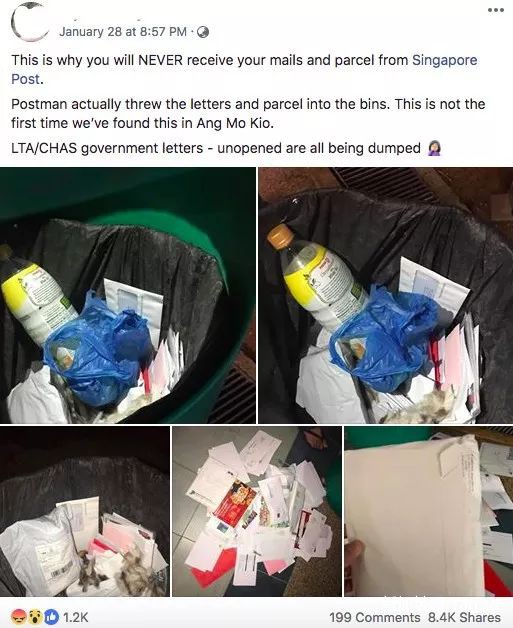View the 199 Comments list
Screen dimensions: 513x628
click(x=374, y=617)
